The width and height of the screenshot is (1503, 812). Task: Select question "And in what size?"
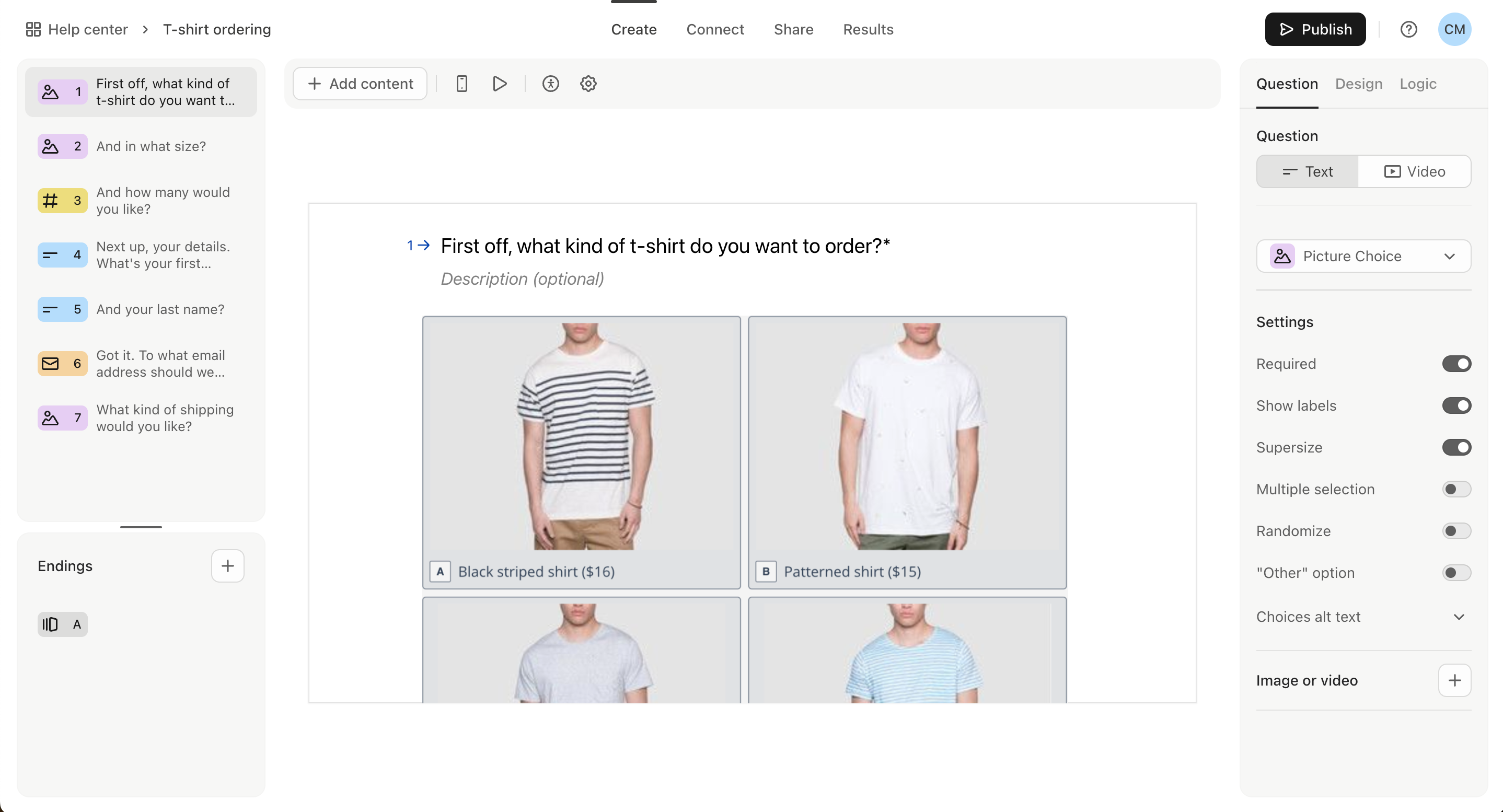point(141,146)
